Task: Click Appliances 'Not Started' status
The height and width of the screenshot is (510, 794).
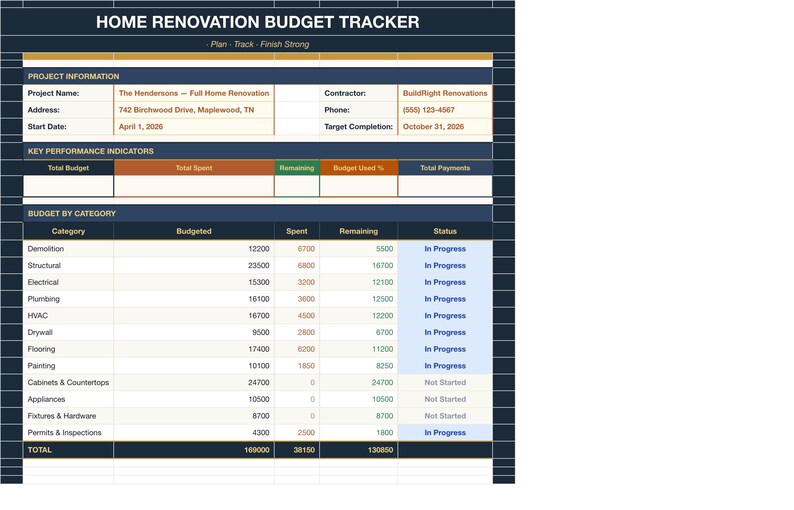Action: [445, 399]
